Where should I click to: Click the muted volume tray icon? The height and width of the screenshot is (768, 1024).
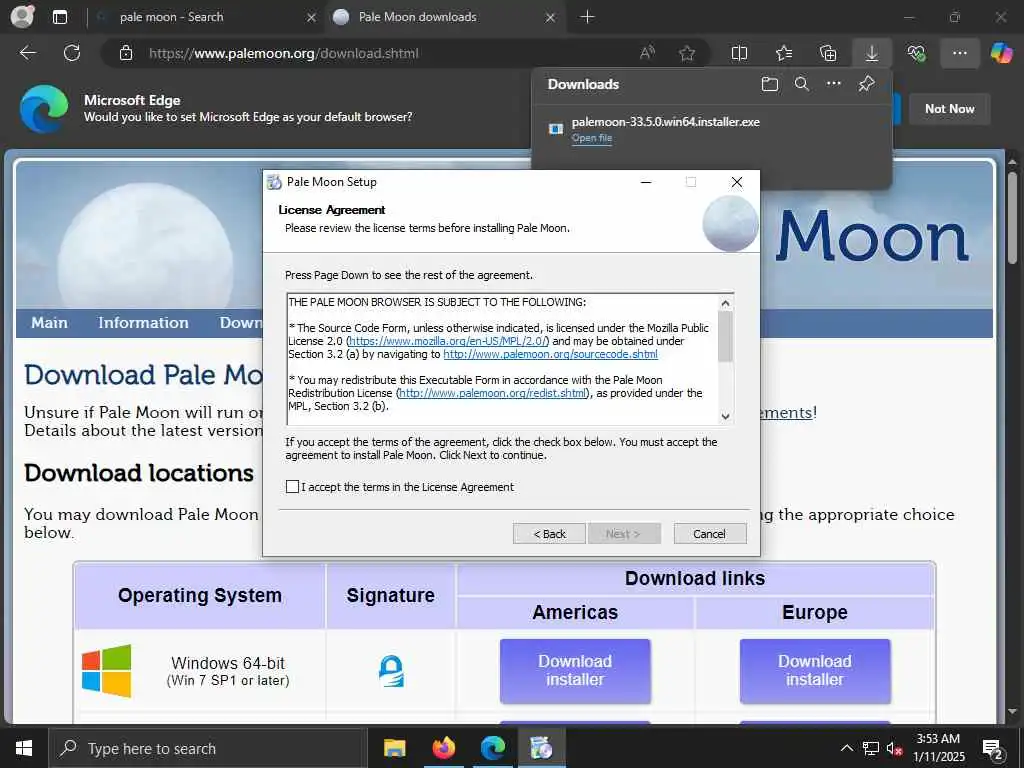coord(894,748)
